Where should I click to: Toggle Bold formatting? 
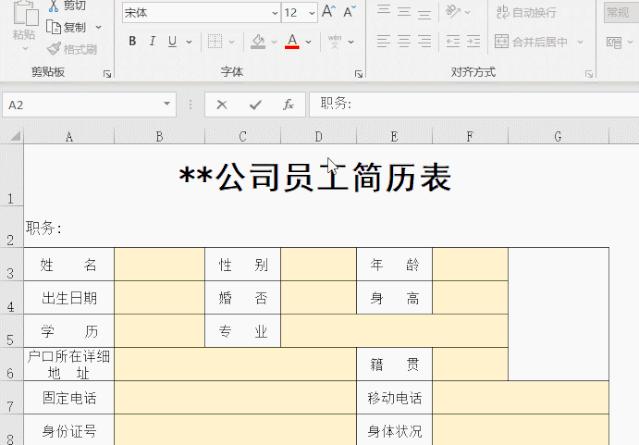click(x=132, y=41)
